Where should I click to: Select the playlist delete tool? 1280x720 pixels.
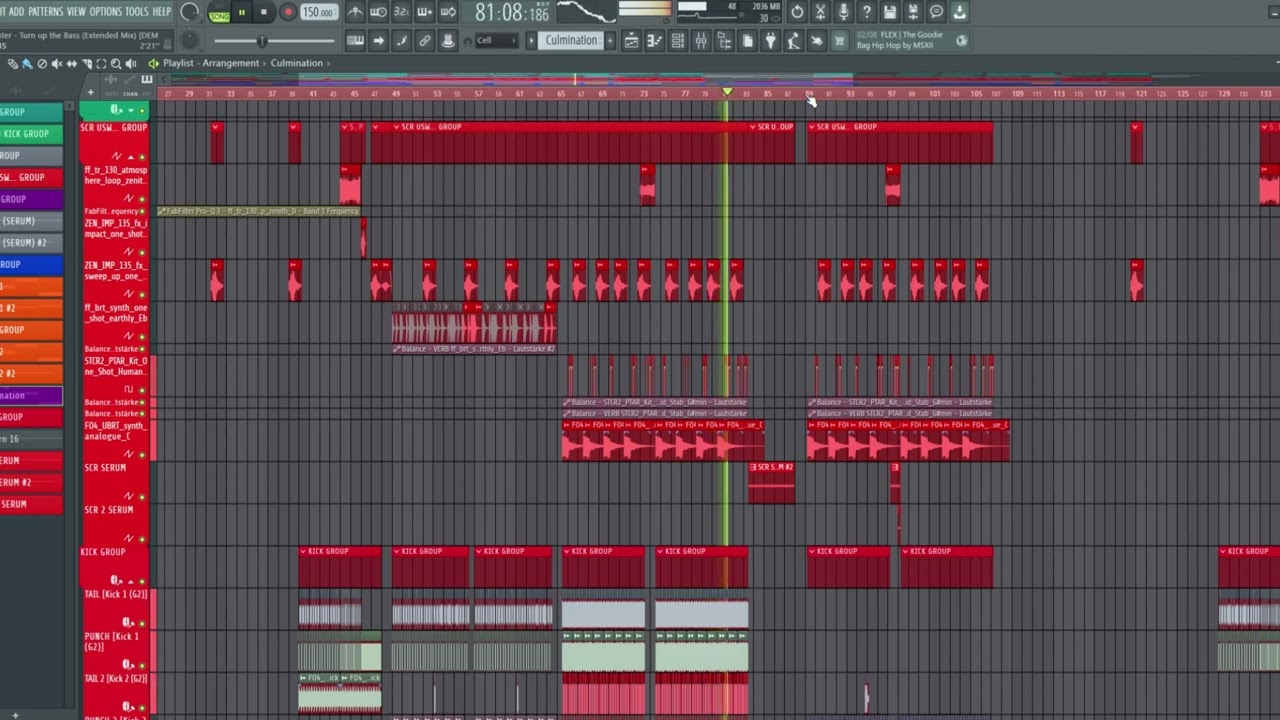tap(42, 63)
